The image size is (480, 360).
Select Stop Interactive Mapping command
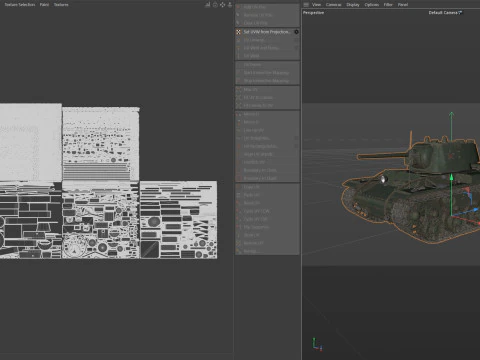267,81
